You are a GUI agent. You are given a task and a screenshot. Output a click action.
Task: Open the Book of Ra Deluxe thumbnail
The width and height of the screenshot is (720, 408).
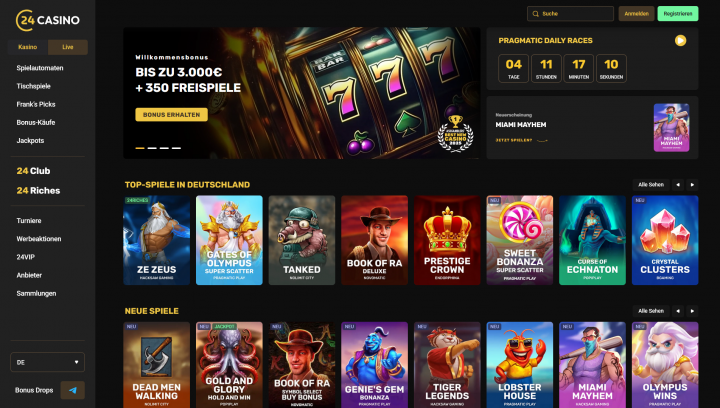374,240
